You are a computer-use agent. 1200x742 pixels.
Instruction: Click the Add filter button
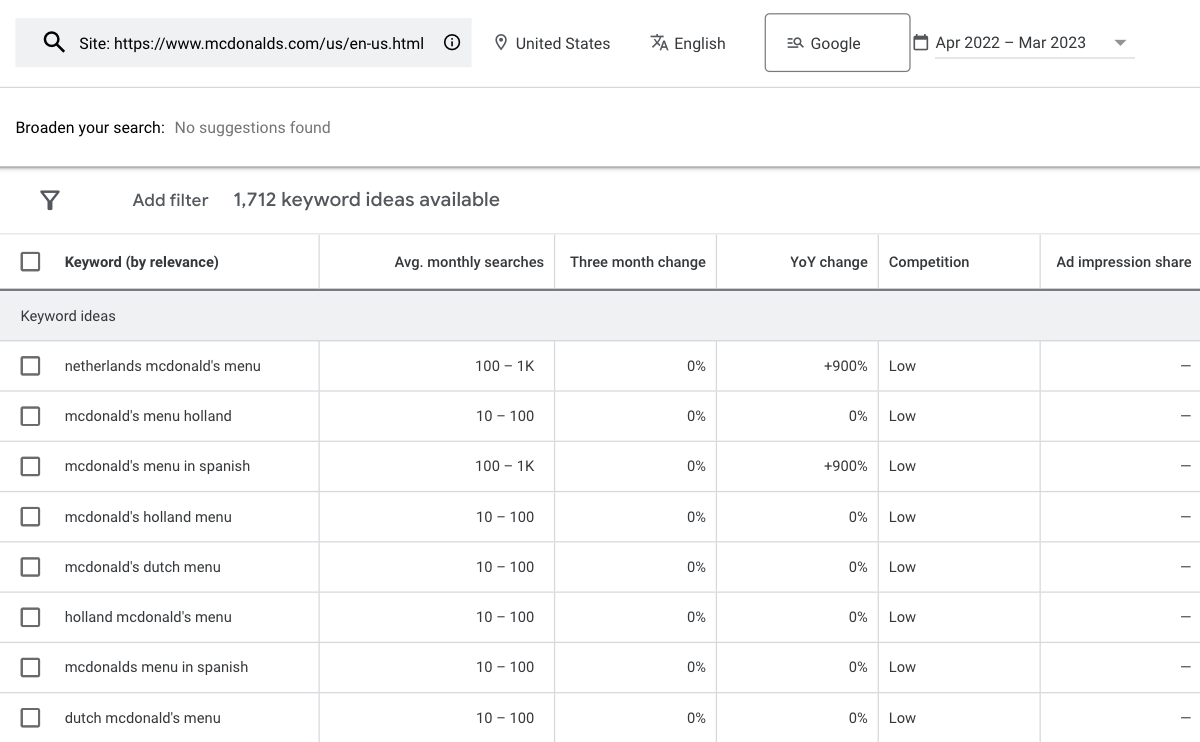[x=170, y=200]
